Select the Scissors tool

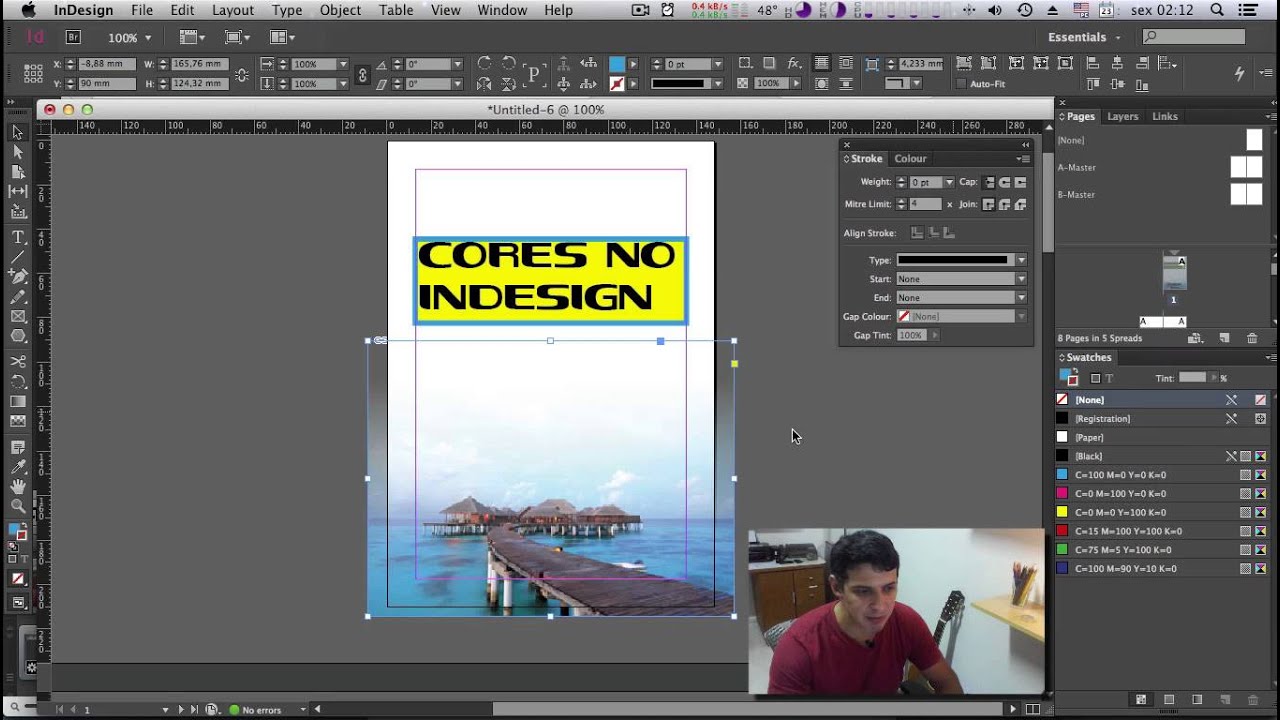click(x=18, y=361)
